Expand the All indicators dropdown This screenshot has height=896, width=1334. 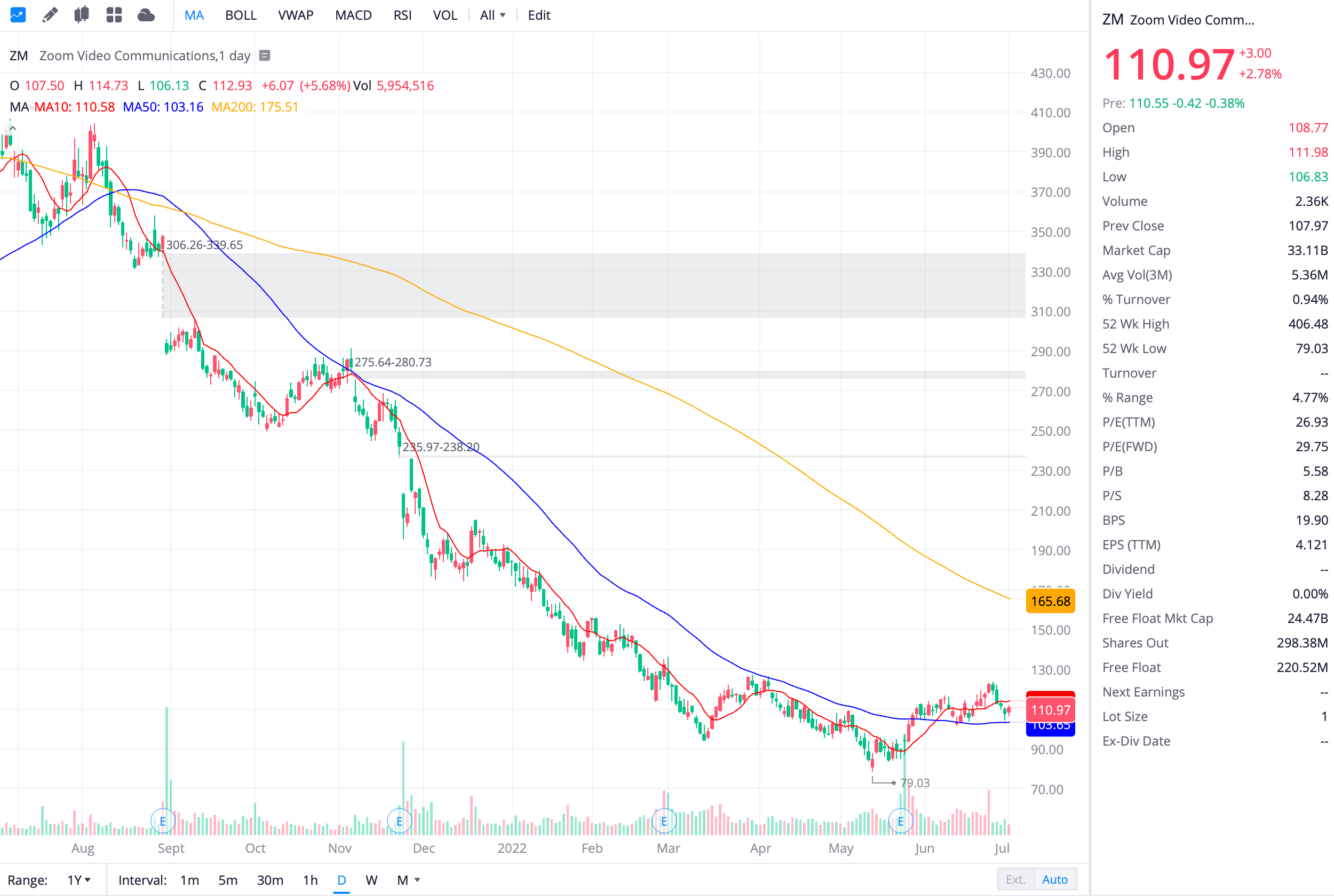tap(492, 15)
